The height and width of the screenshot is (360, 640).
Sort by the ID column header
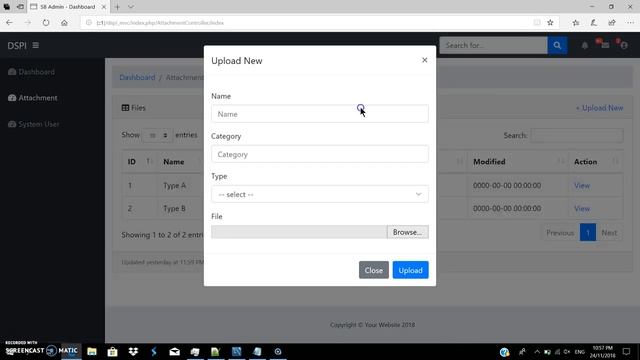(139, 162)
